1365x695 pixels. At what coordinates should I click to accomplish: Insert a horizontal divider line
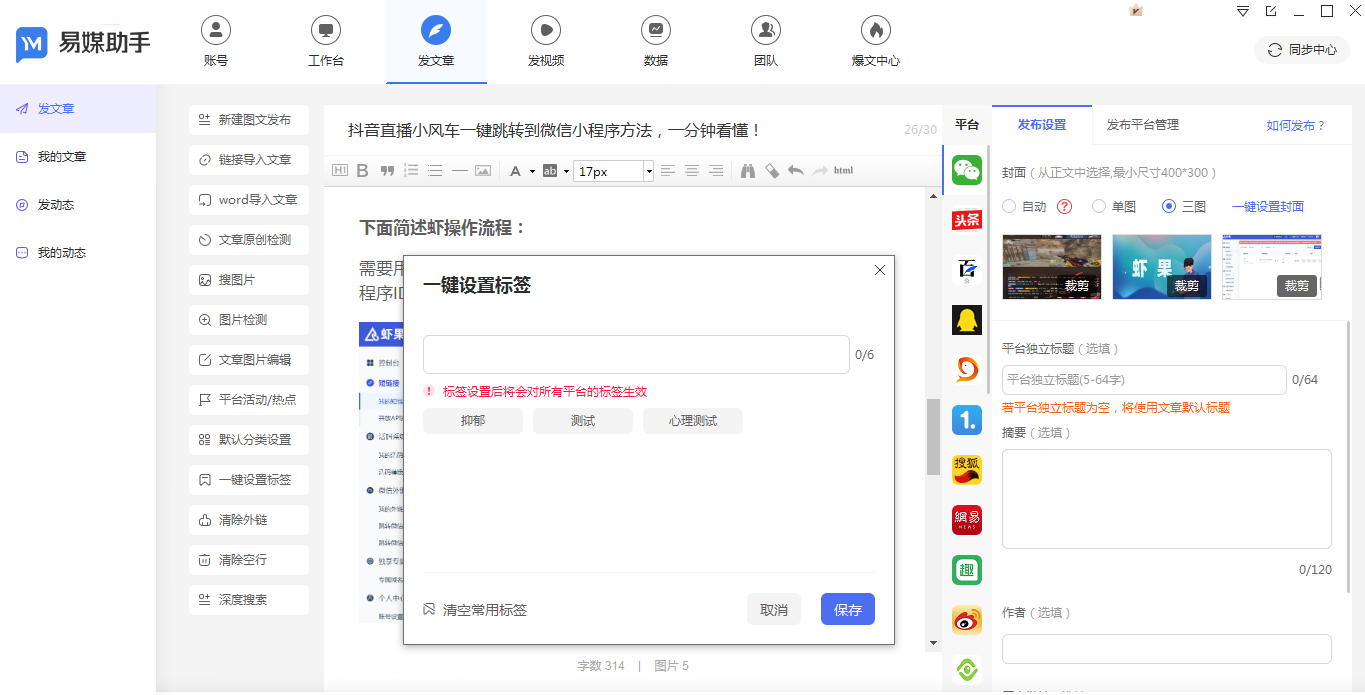[459, 171]
